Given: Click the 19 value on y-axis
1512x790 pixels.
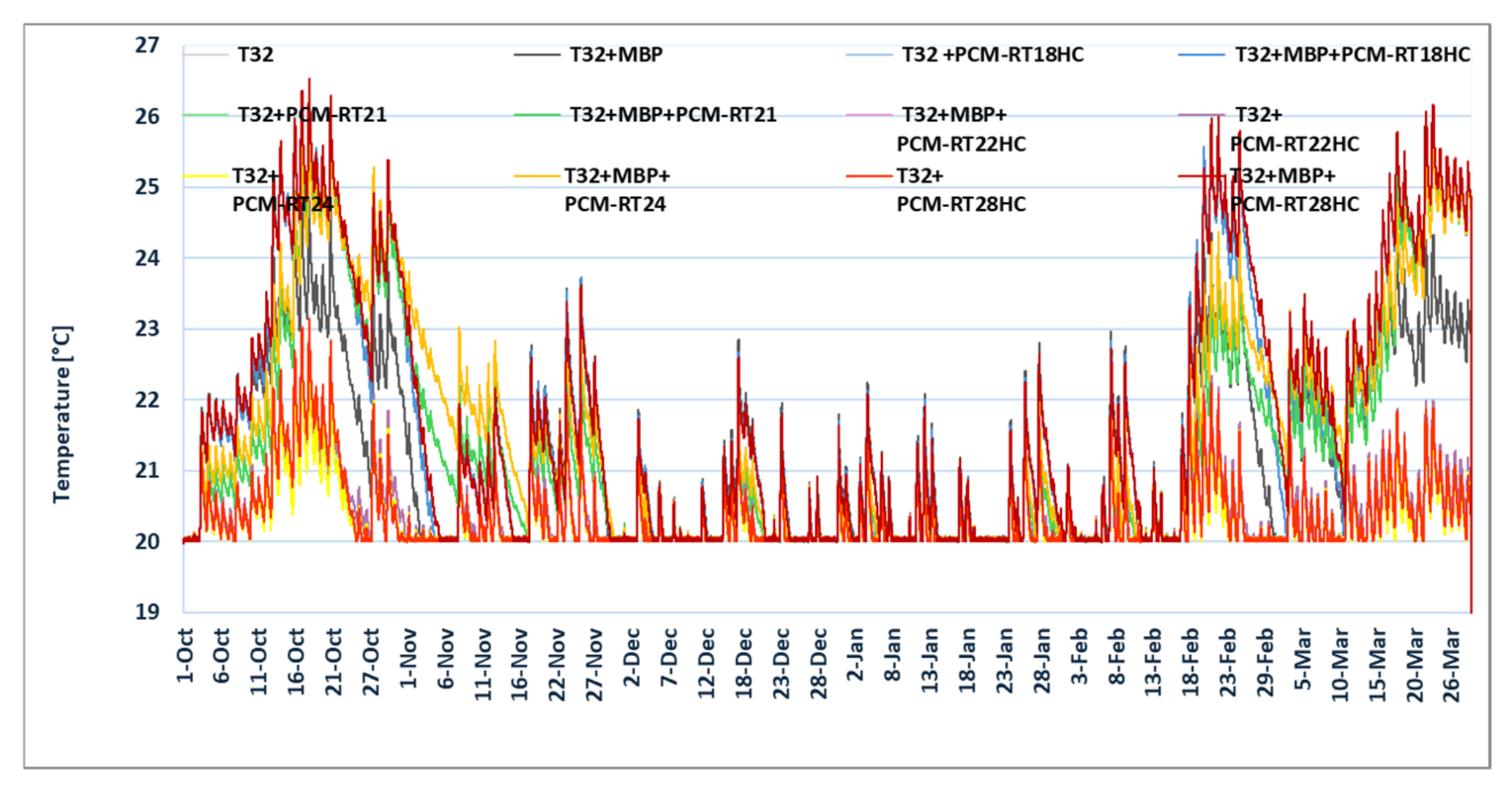Looking at the screenshot, I should (147, 611).
